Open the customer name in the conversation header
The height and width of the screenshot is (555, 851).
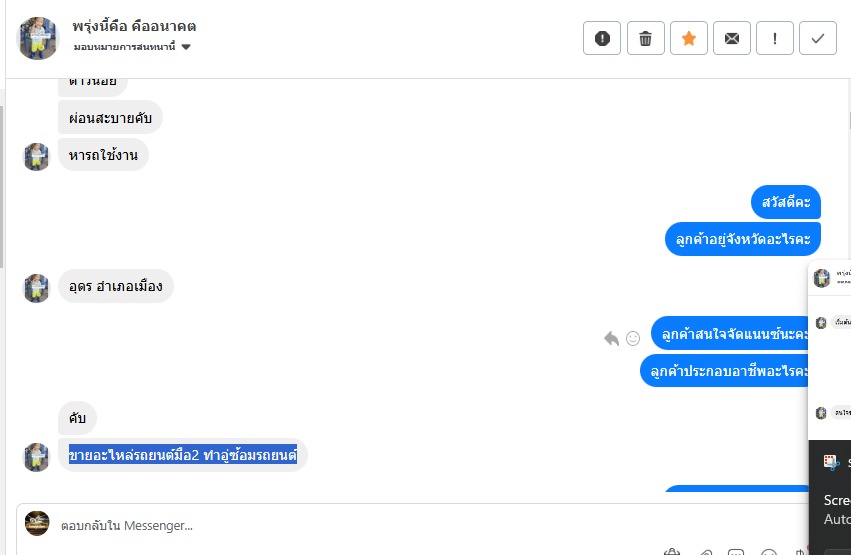134,26
